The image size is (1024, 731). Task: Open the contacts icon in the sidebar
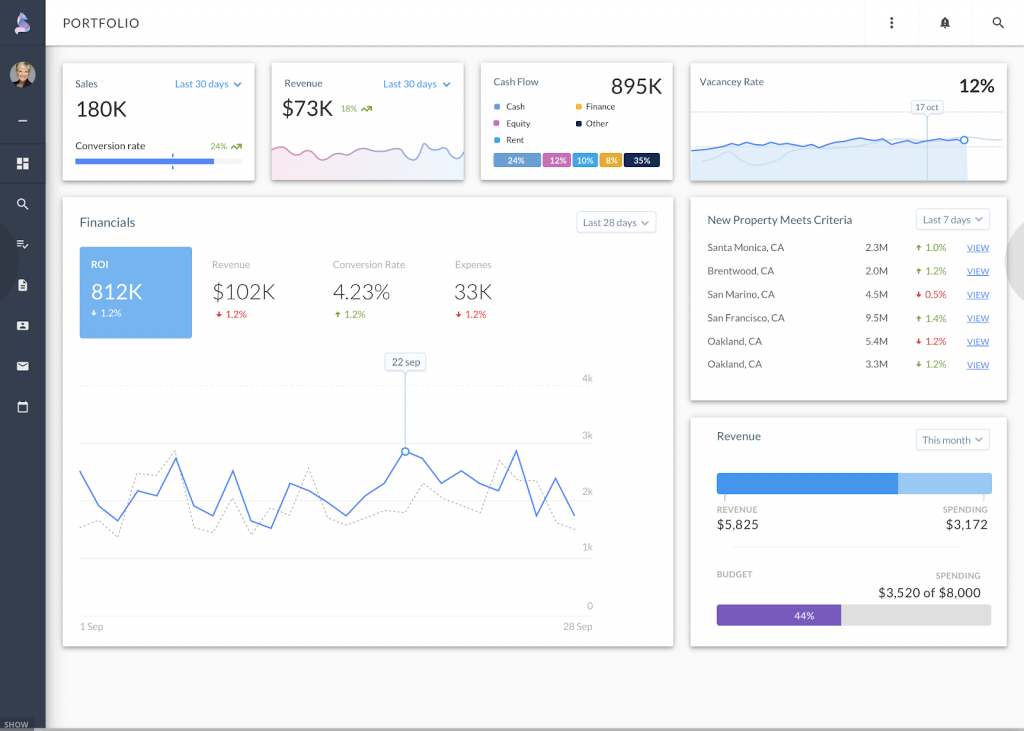[x=22, y=324]
